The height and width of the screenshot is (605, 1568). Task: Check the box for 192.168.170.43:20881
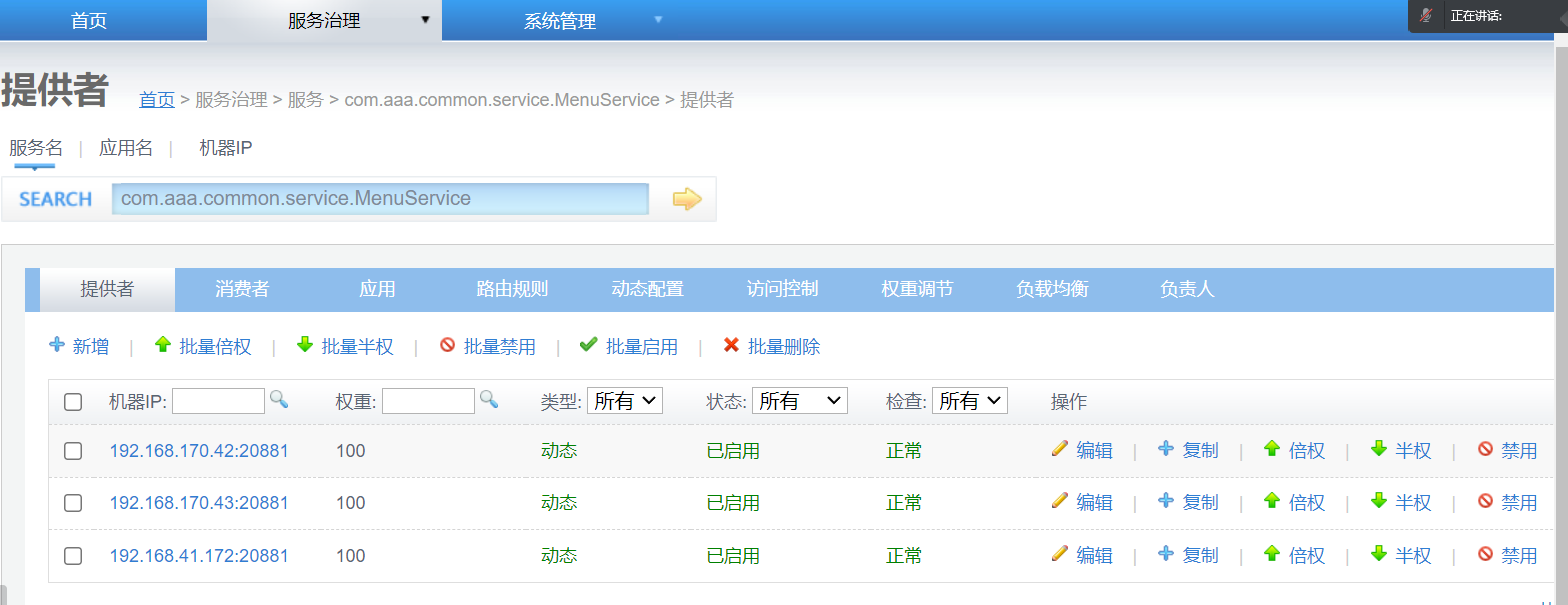point(73,503)
